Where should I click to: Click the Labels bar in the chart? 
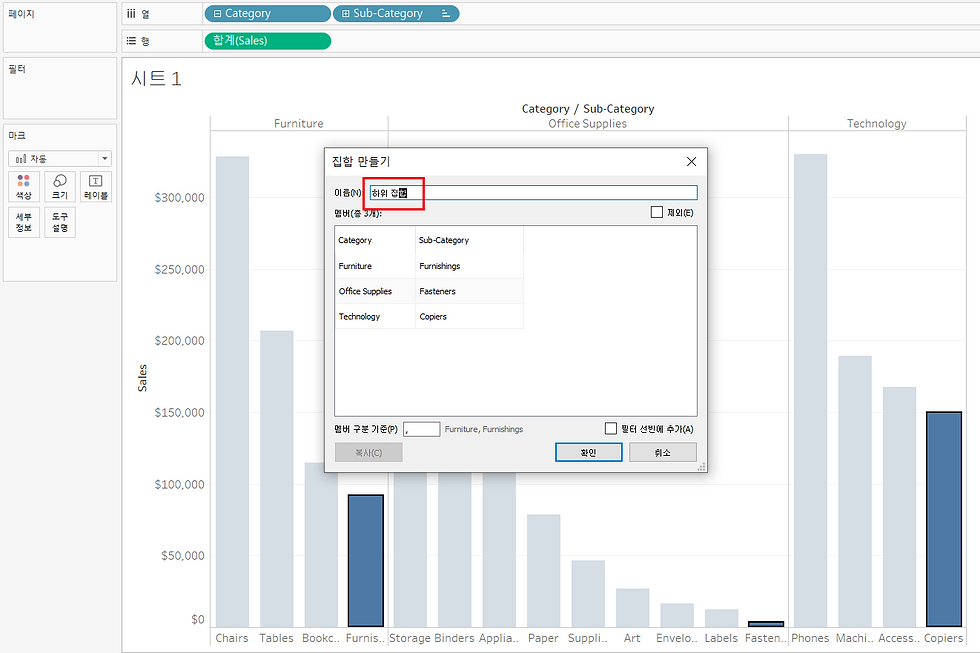click(x=721, y=618)
